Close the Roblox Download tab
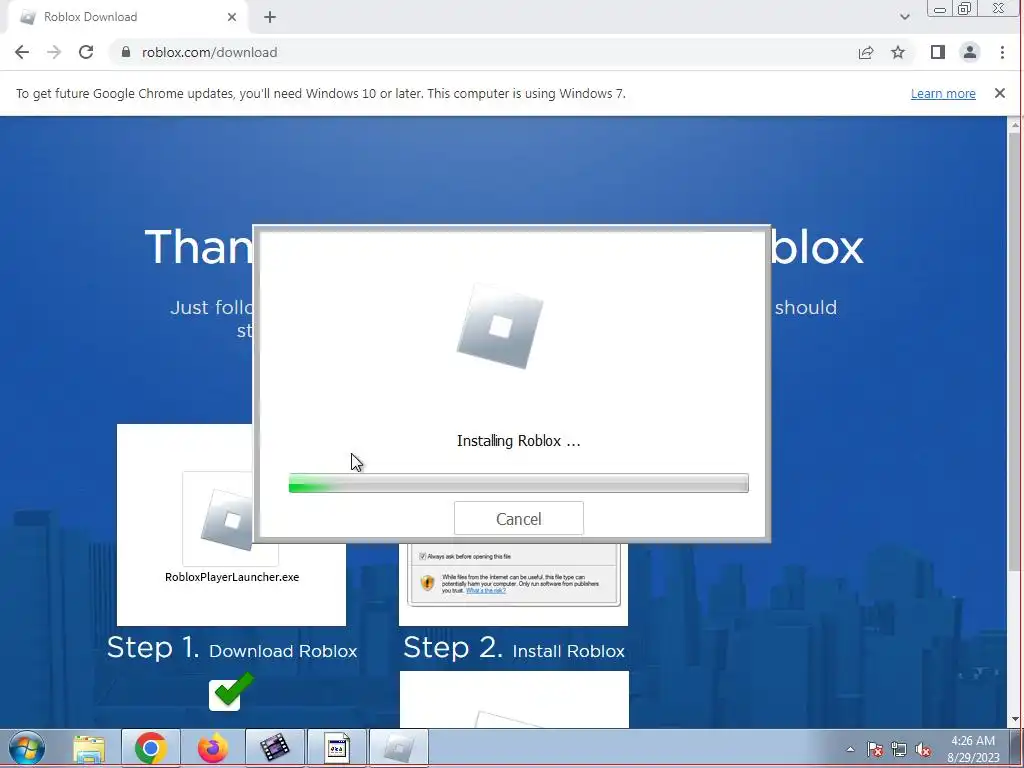The height and width of the screenshot is (768, 1024). (232, 17)
